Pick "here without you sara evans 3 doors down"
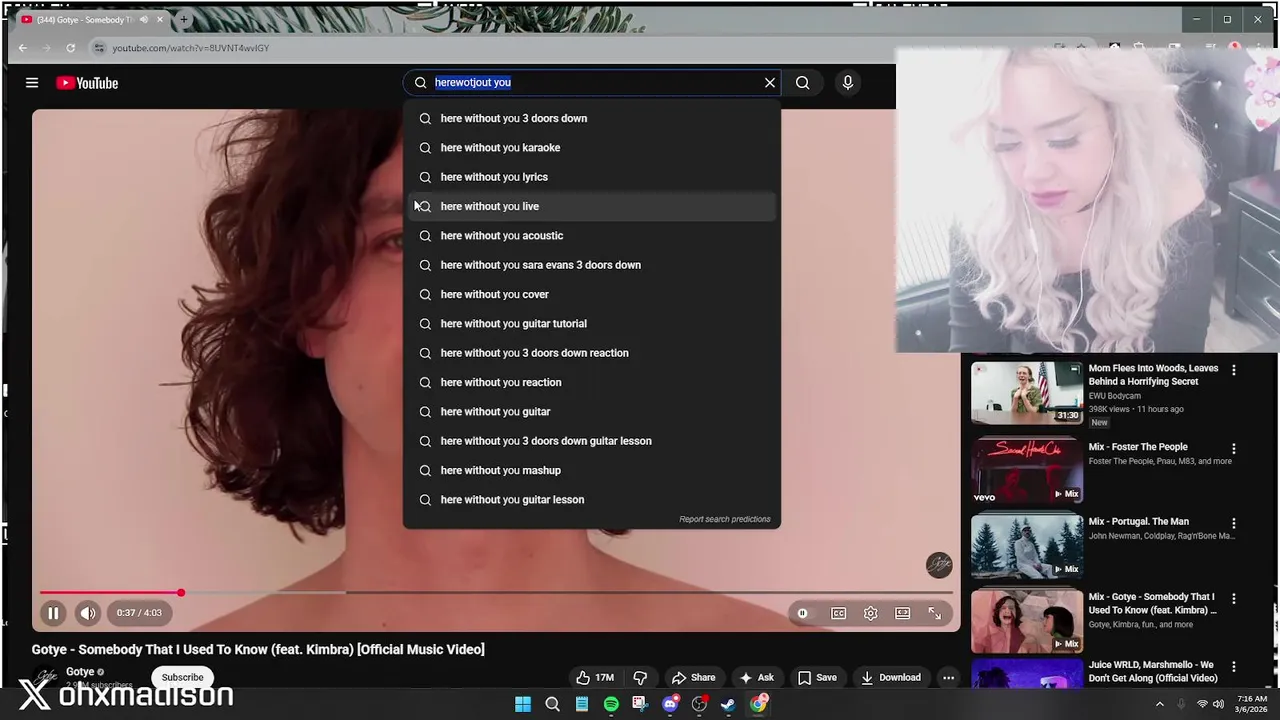The width and height of the screenshot is (1280, 720). point(591,265)
